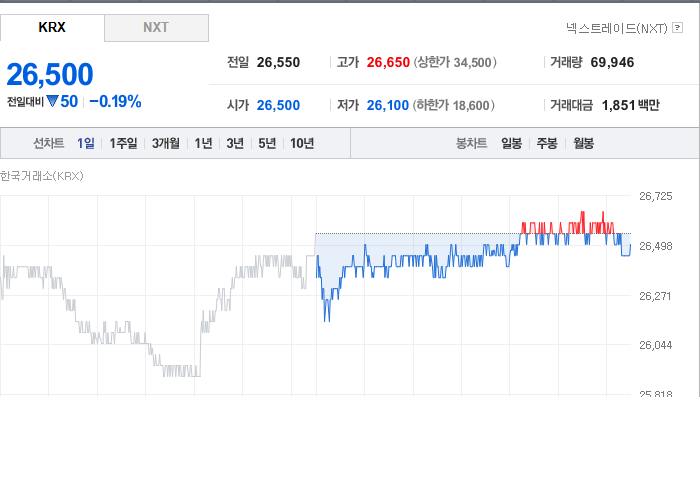Image resolution: width=700 pixels, height=490 pixels.
Task: Select the 3년 line chart period
Action: [235, 143]
